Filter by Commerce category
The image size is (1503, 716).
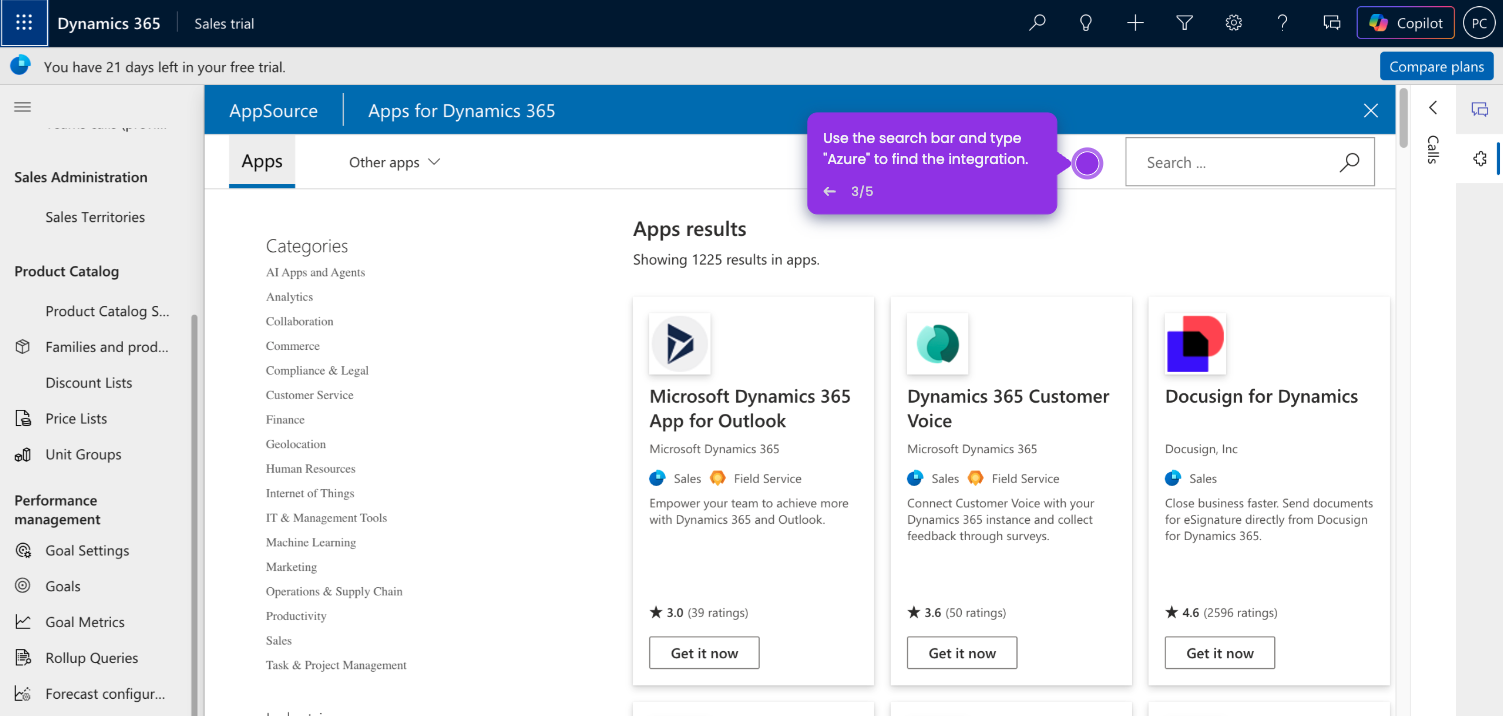292,346
